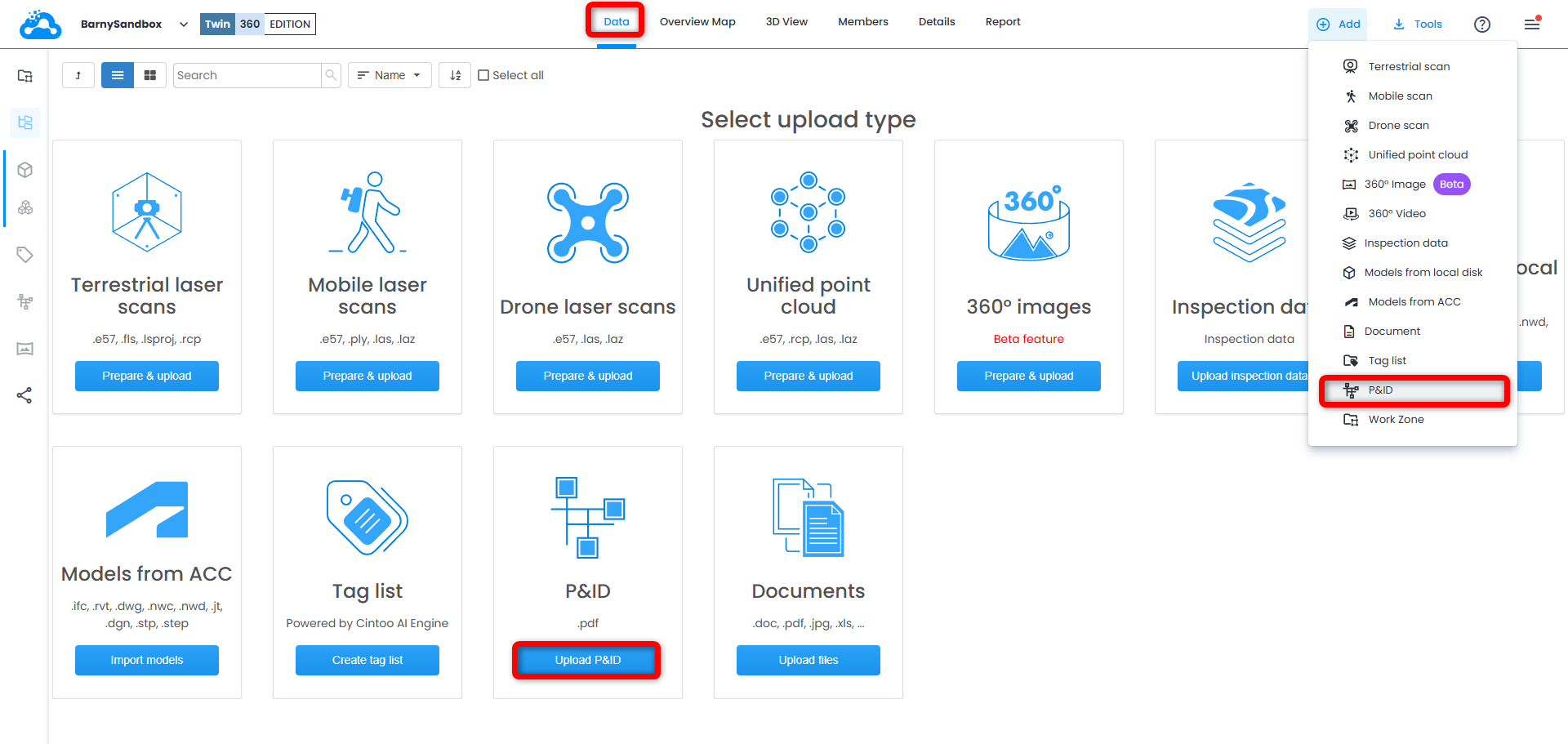Screen dimensions: 1568x744
Task: Open the left sidebar work zone folder icon
Action: click(x=25, y=76)
